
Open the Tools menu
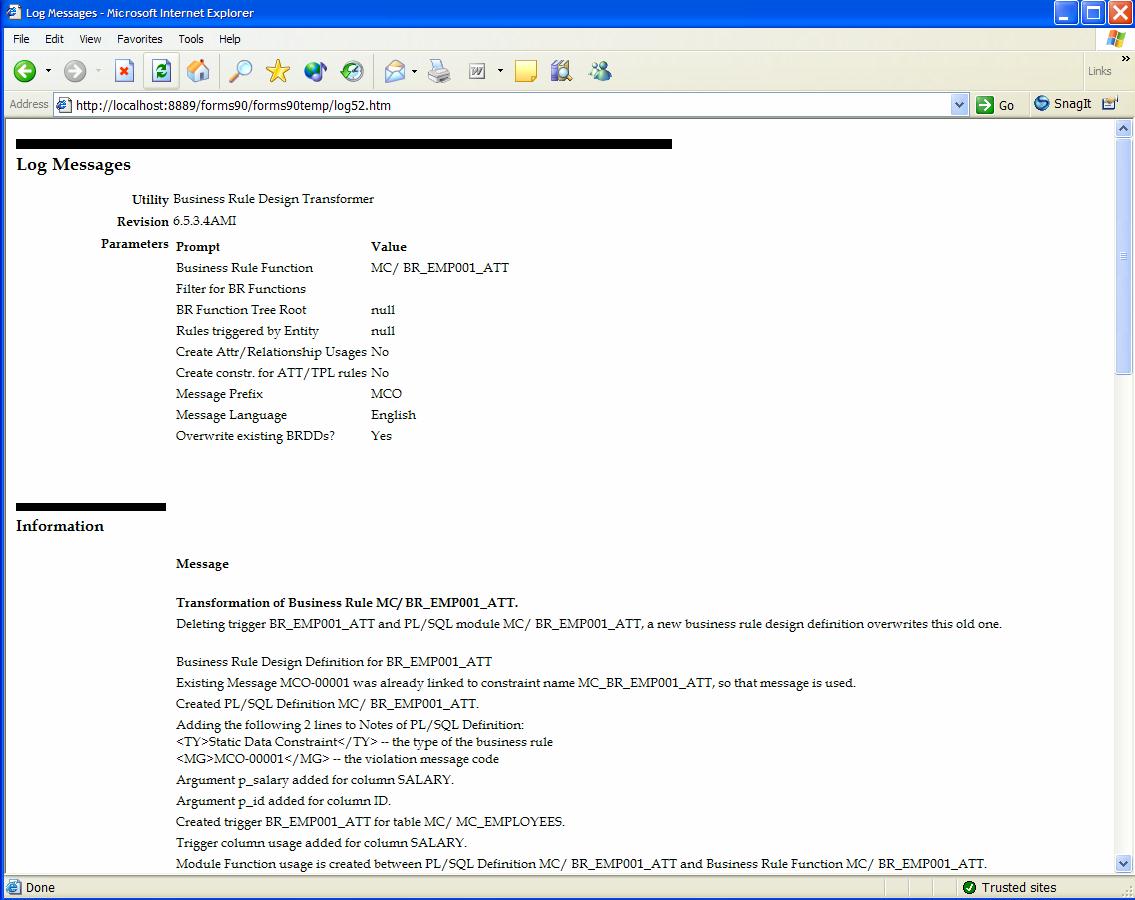tap(191, 39)
